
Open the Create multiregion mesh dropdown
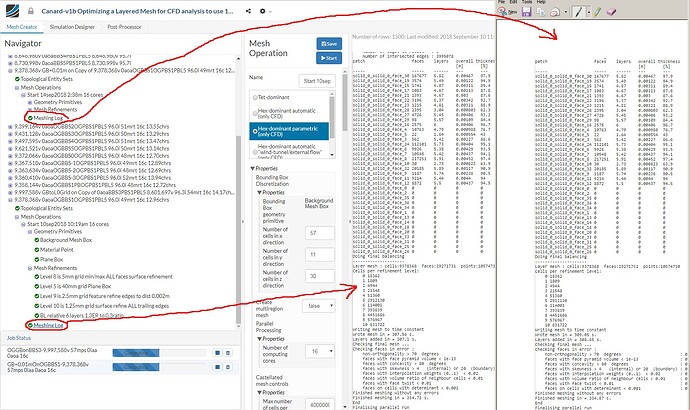tap(319, 306)
